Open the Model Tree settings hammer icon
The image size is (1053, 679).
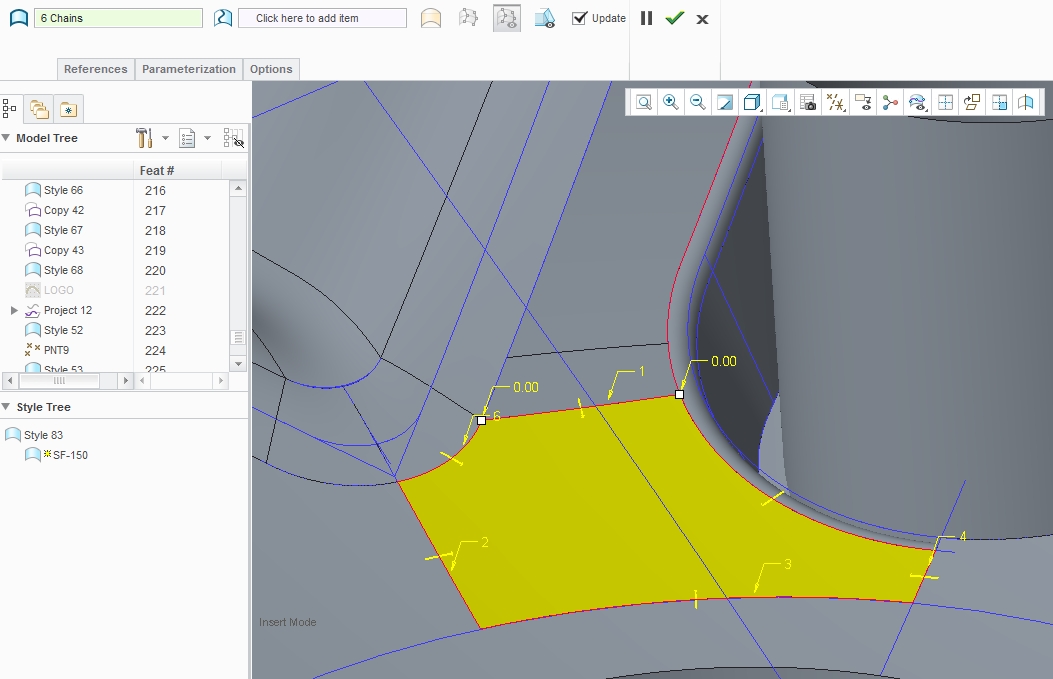(144, 138)
